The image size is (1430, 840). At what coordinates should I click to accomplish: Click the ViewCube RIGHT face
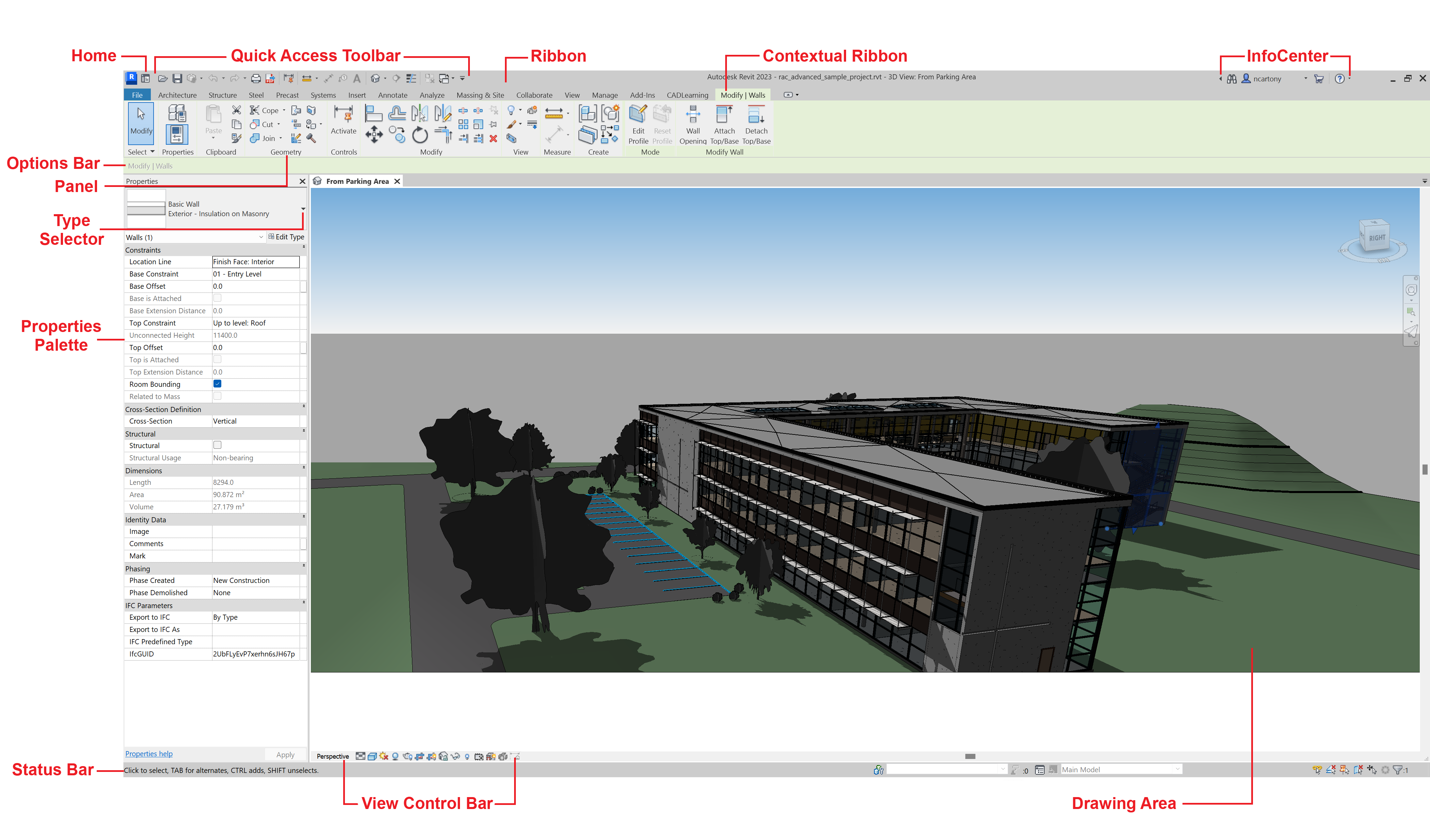[1377, 238]
